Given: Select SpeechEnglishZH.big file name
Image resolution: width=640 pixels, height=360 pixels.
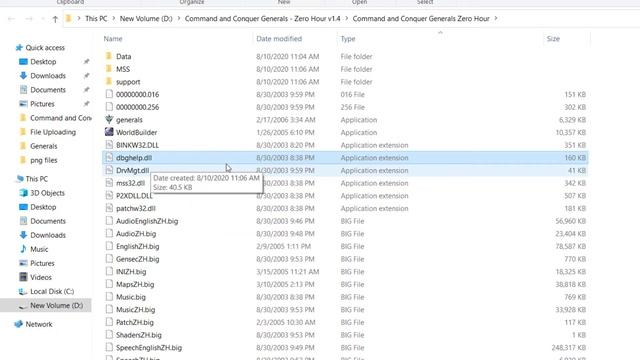Looking at the screenshot, I should 149,348.
